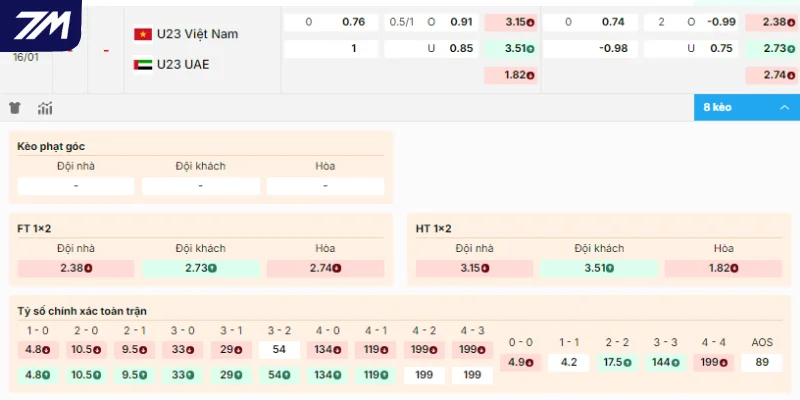Image resolution: width=800 pixels, height=400 pixels.
Task: Open the bar chart statistics icon
Action: pyautogui.click(x=45, y=108)
